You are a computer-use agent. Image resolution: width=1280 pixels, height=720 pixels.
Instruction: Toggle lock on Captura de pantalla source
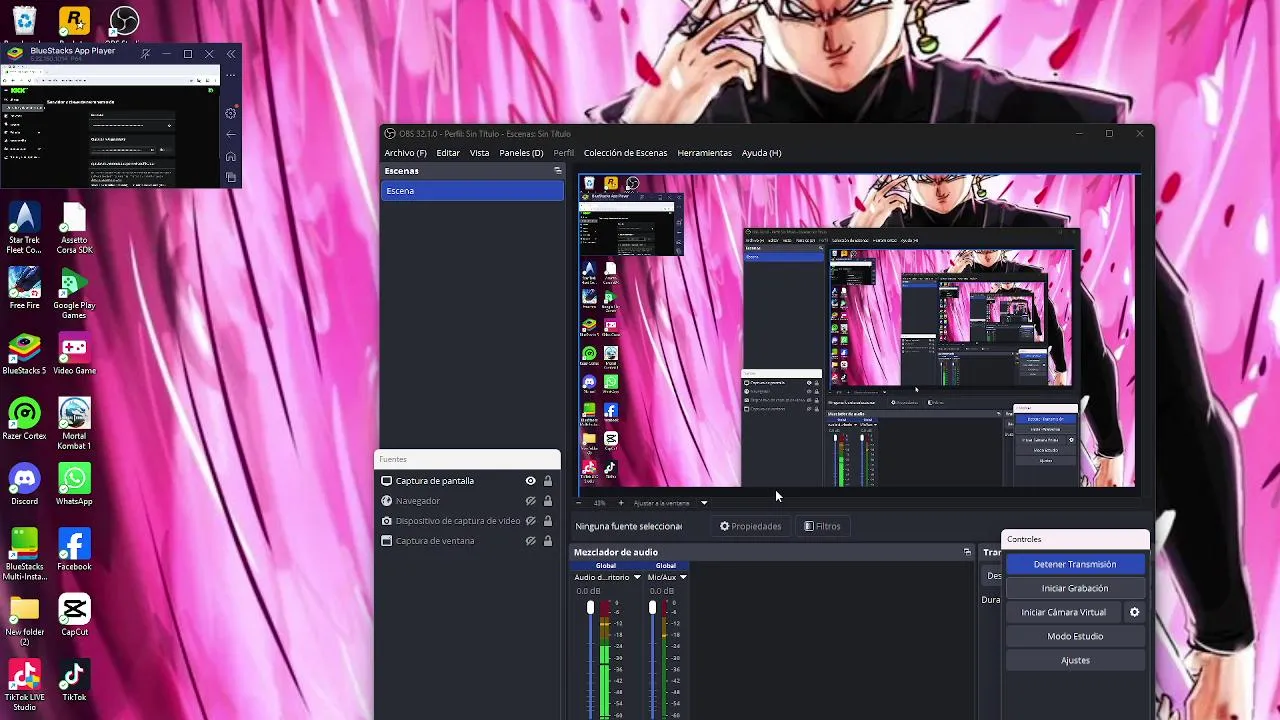pyautogui.click(x=548, y=481)
